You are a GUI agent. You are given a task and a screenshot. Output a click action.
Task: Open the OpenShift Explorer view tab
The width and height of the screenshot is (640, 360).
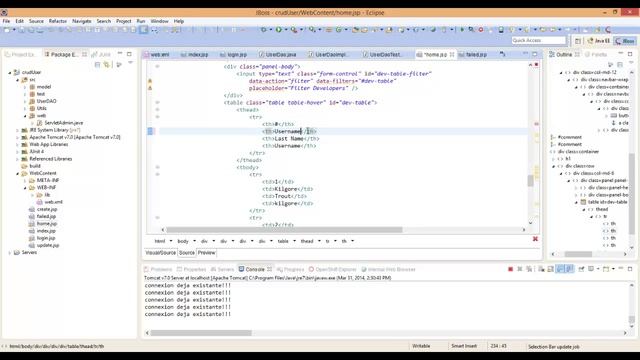[332, 269]
